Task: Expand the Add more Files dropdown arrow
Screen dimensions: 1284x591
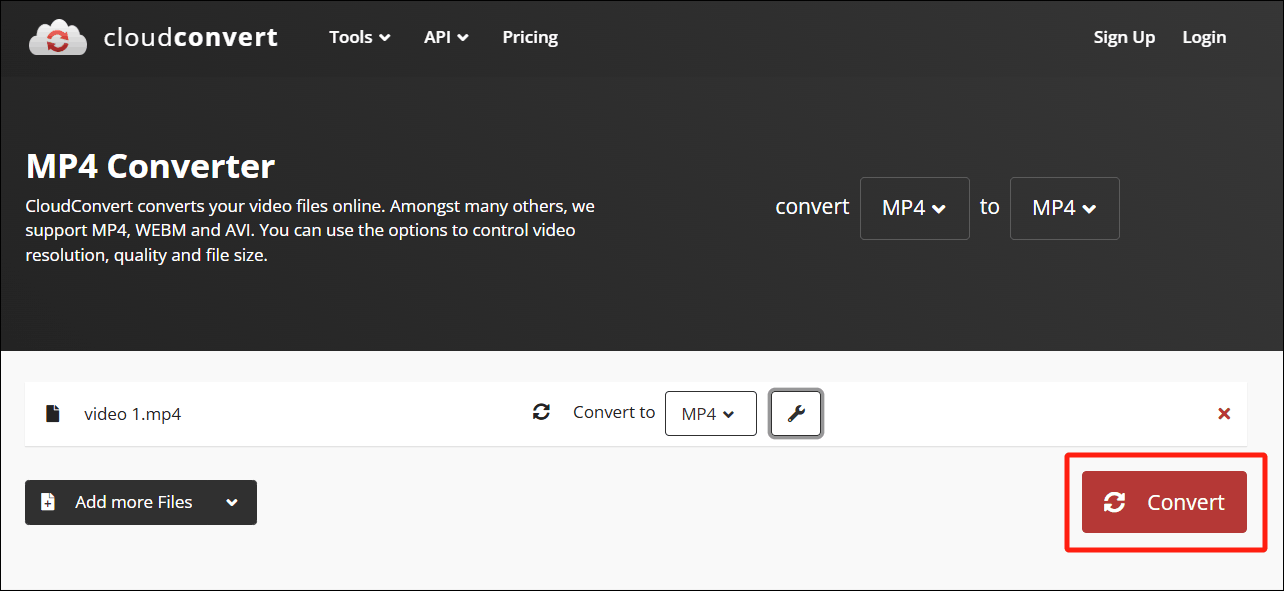Action: point(232,502)
